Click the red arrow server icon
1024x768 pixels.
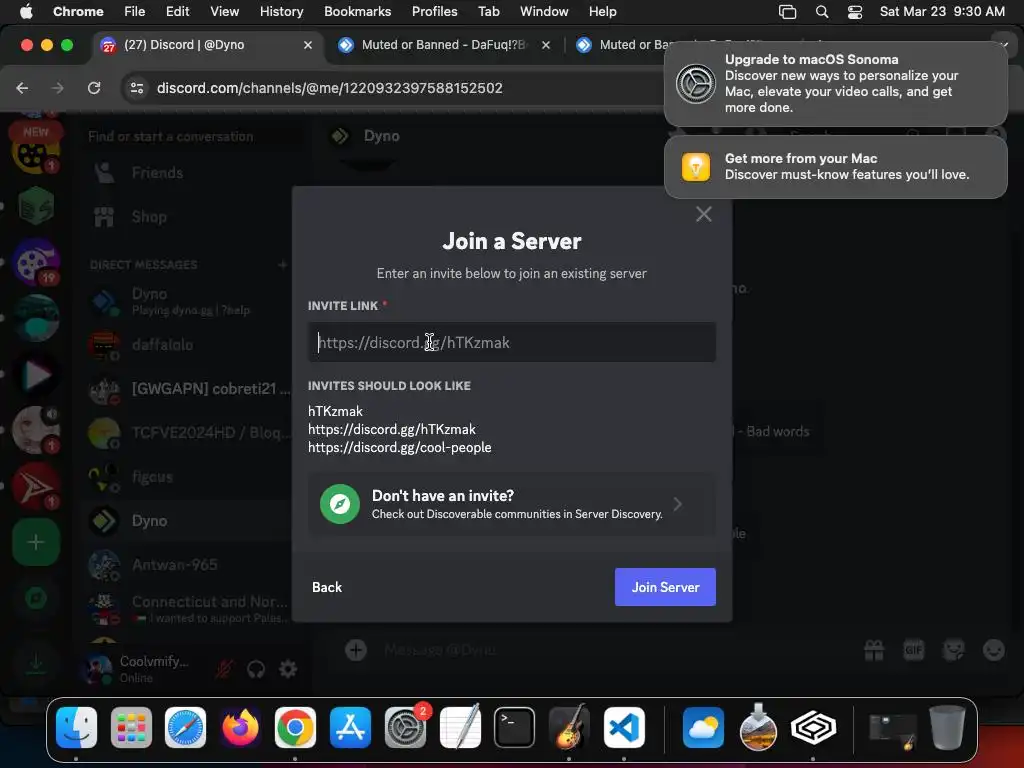pyautogui.click(x=36, y=486)
